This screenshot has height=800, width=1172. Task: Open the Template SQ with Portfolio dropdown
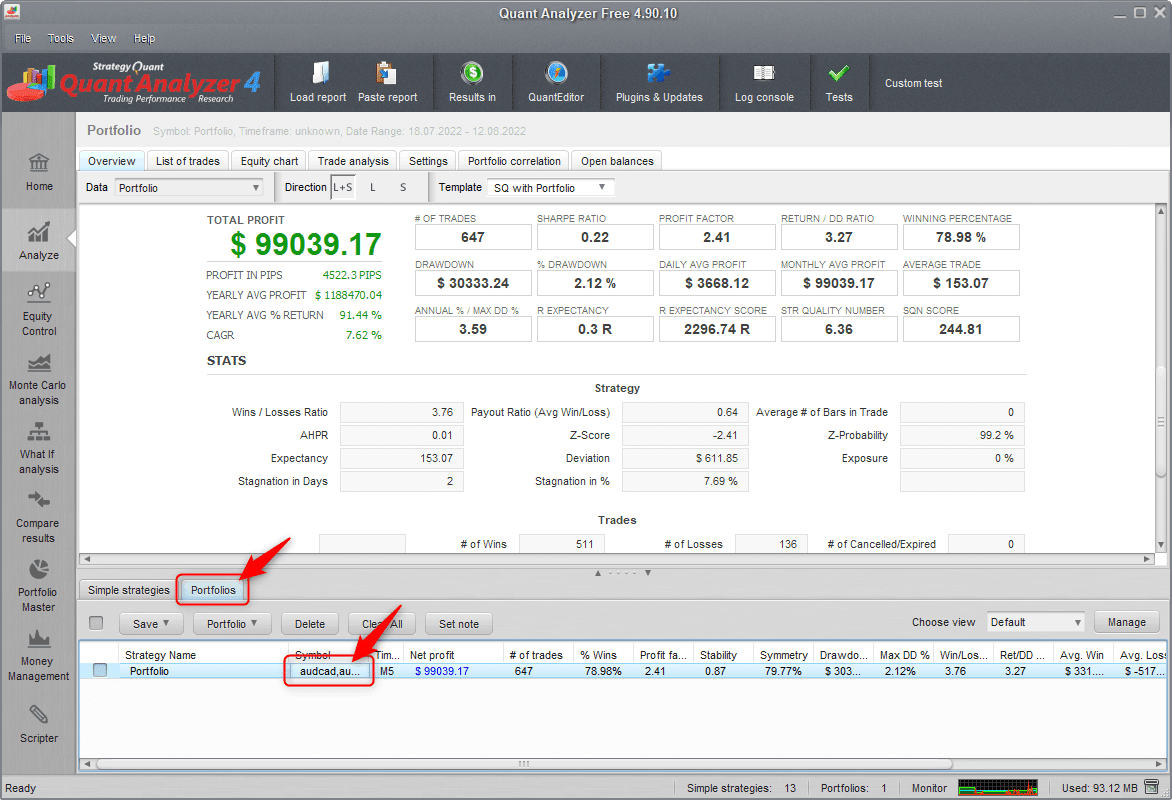tap(550, 188)
